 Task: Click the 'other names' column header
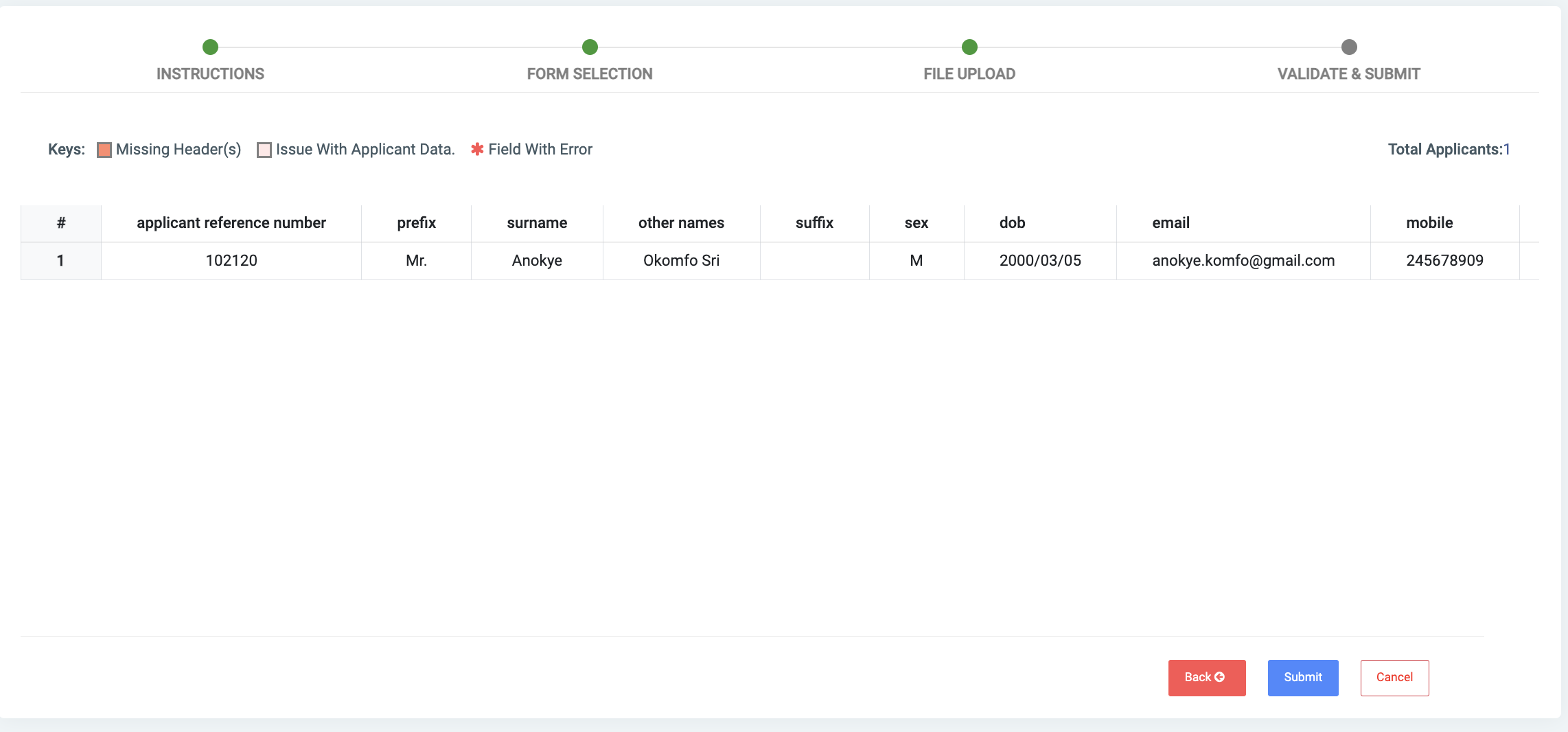(x=682, y=223)
